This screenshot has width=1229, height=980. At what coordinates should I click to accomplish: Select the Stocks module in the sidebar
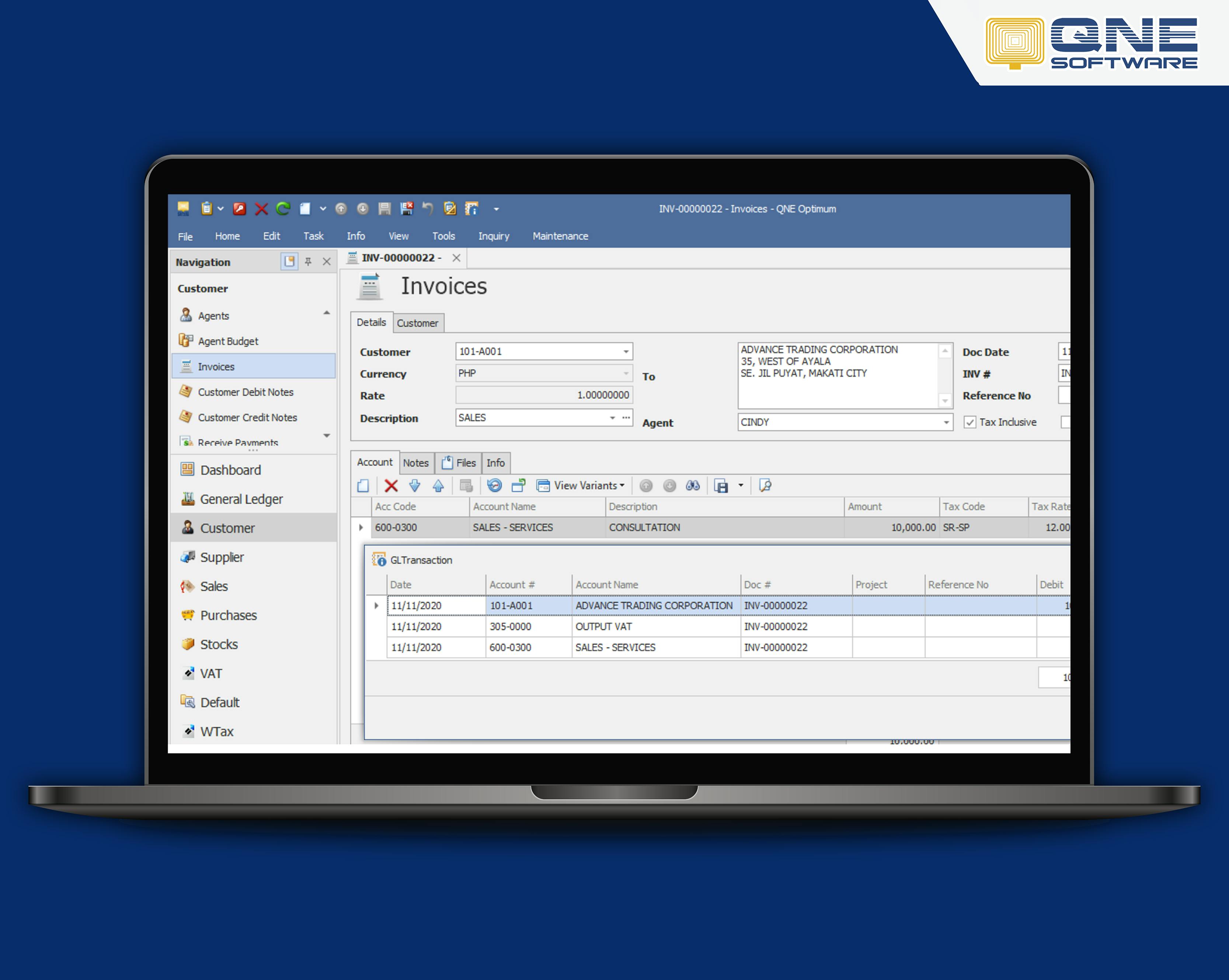coord(218,644)
